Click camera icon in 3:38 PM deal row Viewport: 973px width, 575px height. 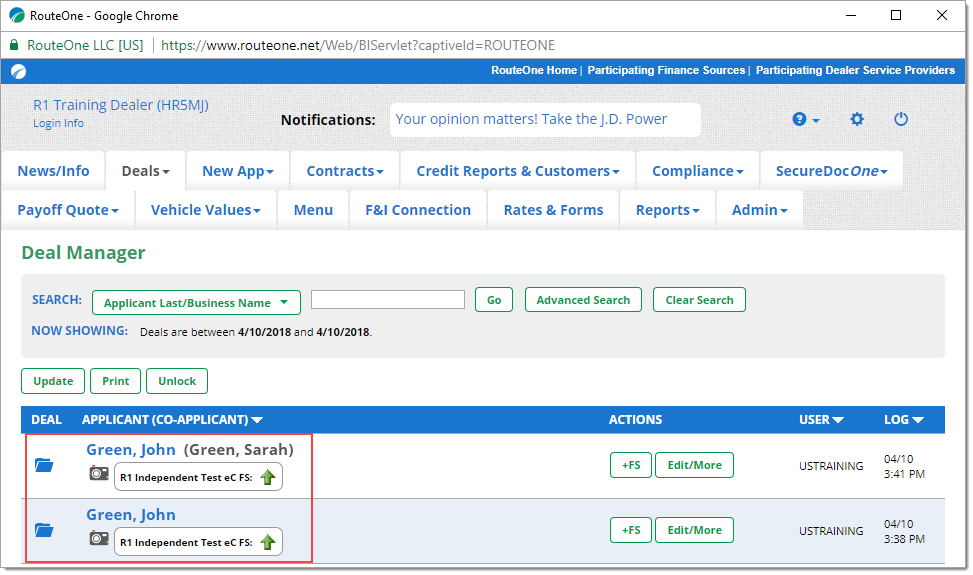pyautogui.click(x=99, y=538)
